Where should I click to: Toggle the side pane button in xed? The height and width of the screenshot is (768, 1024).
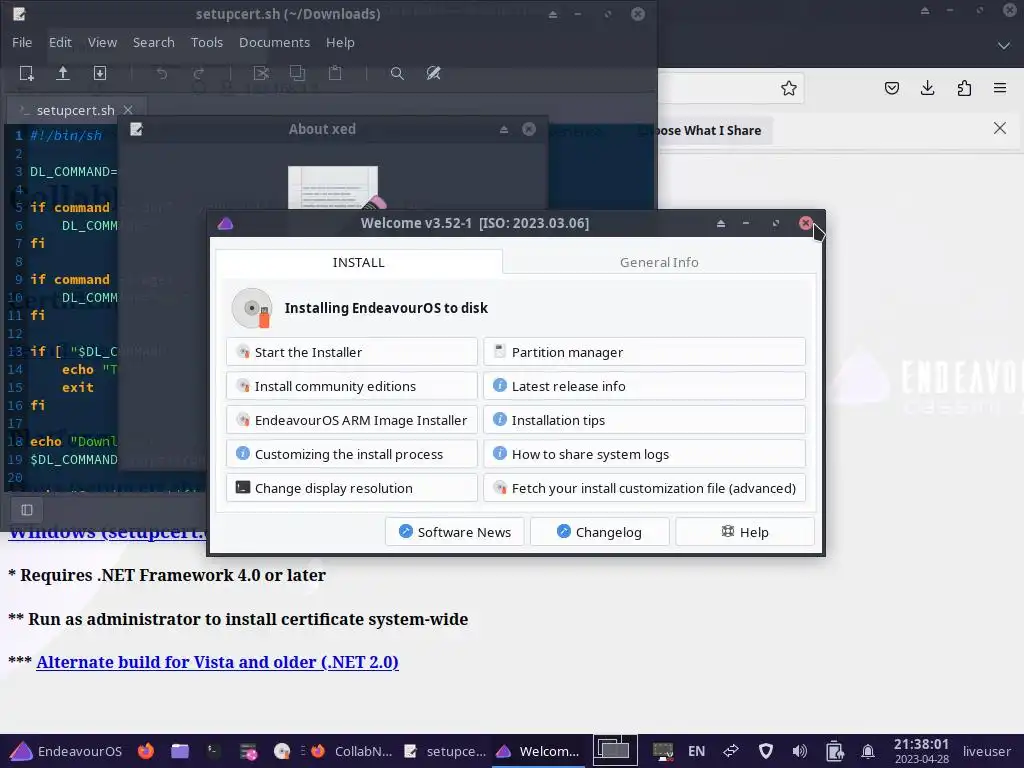(x=27, y=509)
